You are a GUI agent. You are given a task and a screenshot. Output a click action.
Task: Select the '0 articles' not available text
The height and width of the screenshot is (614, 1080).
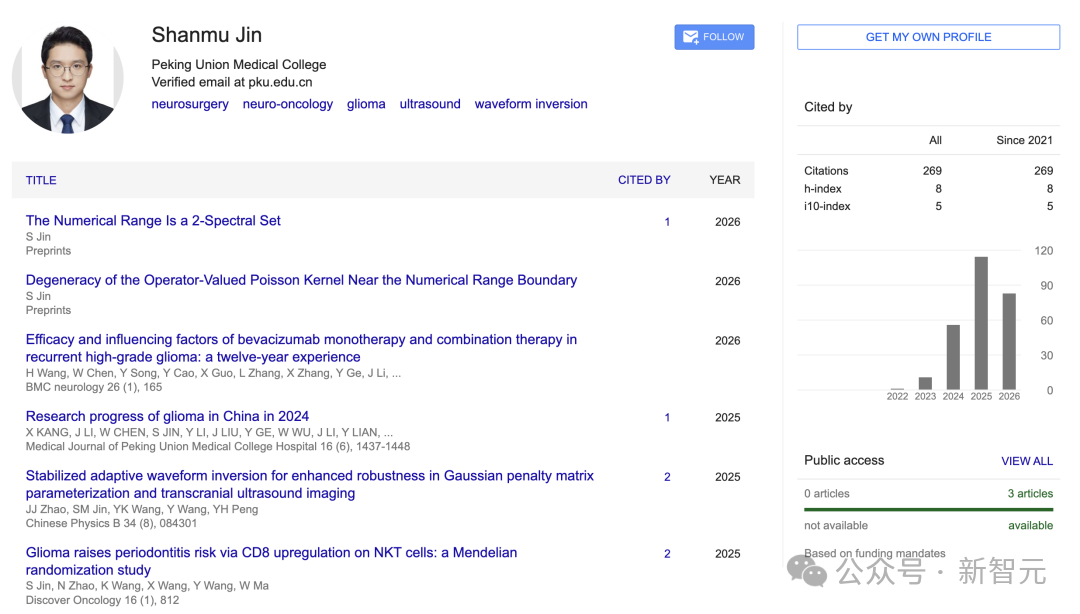827,493
